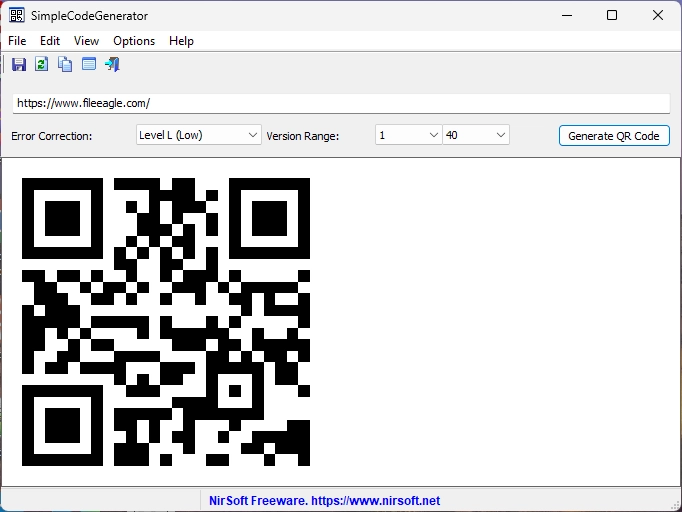Minimize the SimpleCodeGenerator window
This screenshot has width=682, height=512.
[x=567, y=16]
